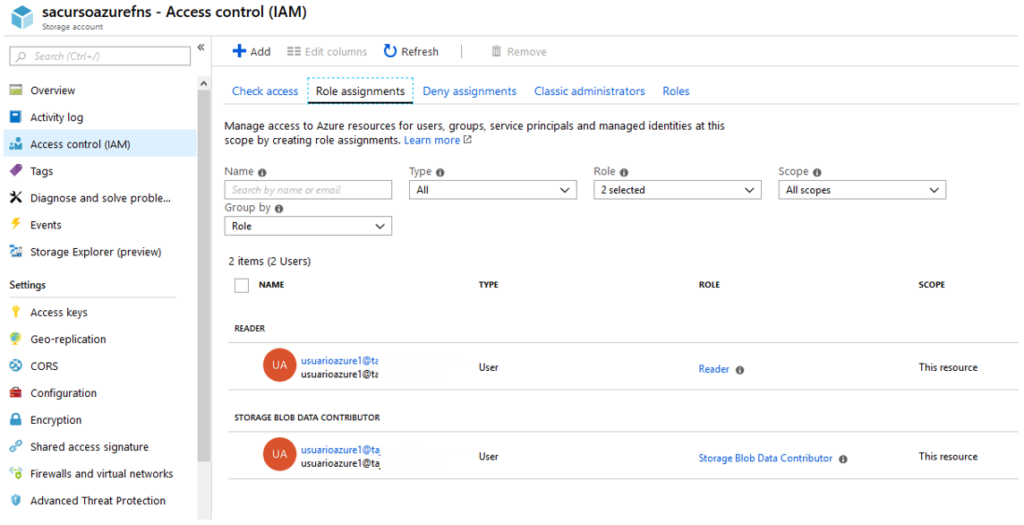Viewport: 1024px width, 525px height.
Task: Click the storage account cube icon
Action: pos(22,17)
